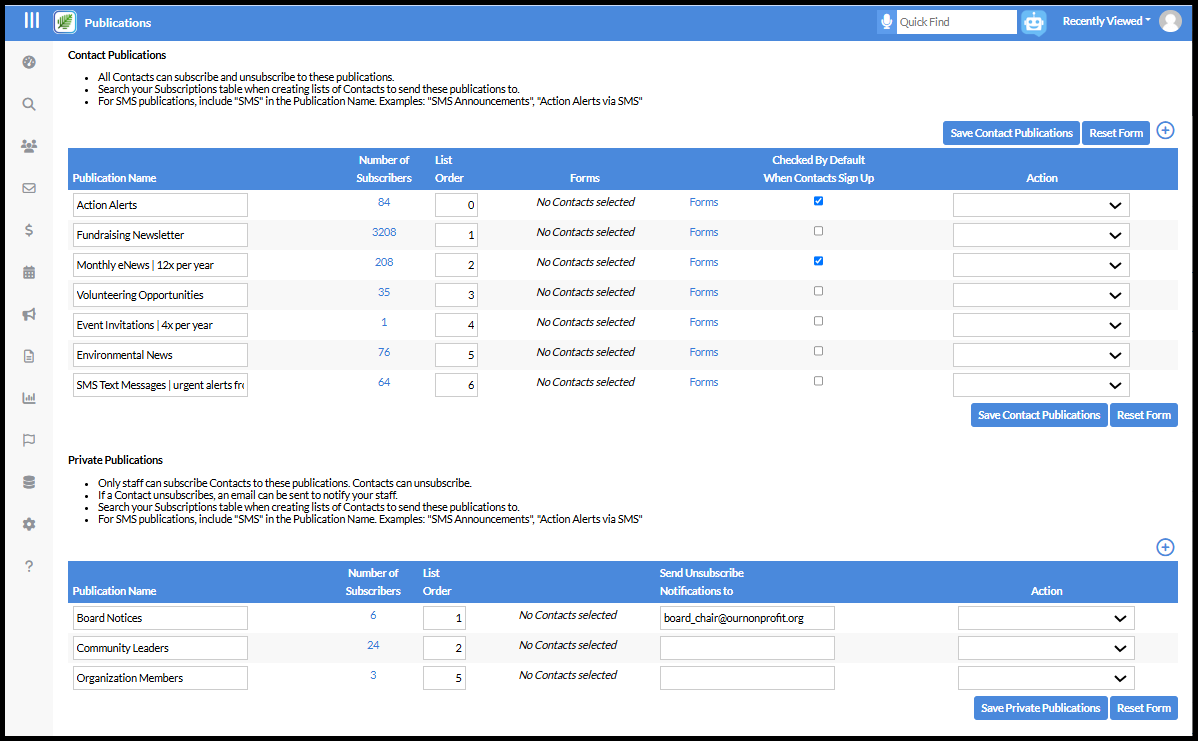Check default for Event Invitations

818,321
